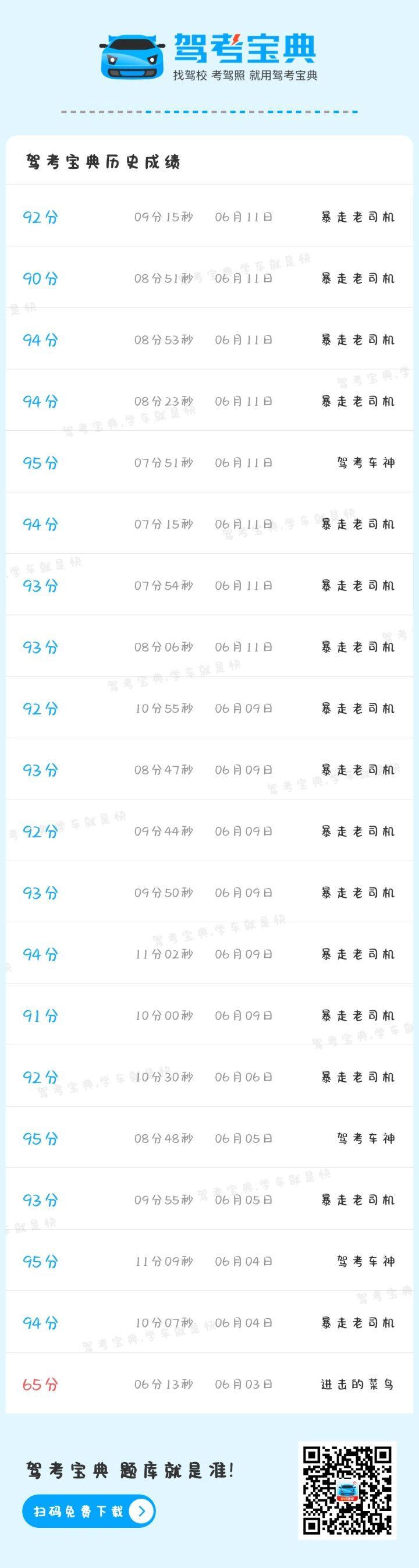This screenshot has width=419, height=1568.
Task: Click the 10分07秒 entry dated 06月04日
Action: [x=164, y=1323]
